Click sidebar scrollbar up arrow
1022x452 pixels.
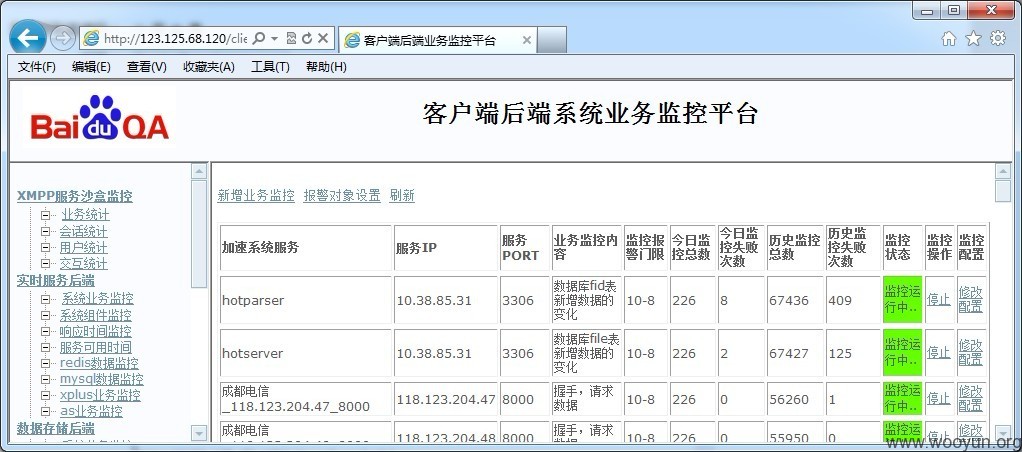(199, 172)
